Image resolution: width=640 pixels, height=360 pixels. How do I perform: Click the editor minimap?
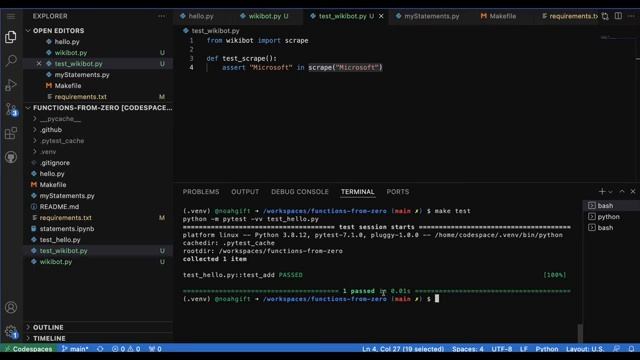(618, 38)
